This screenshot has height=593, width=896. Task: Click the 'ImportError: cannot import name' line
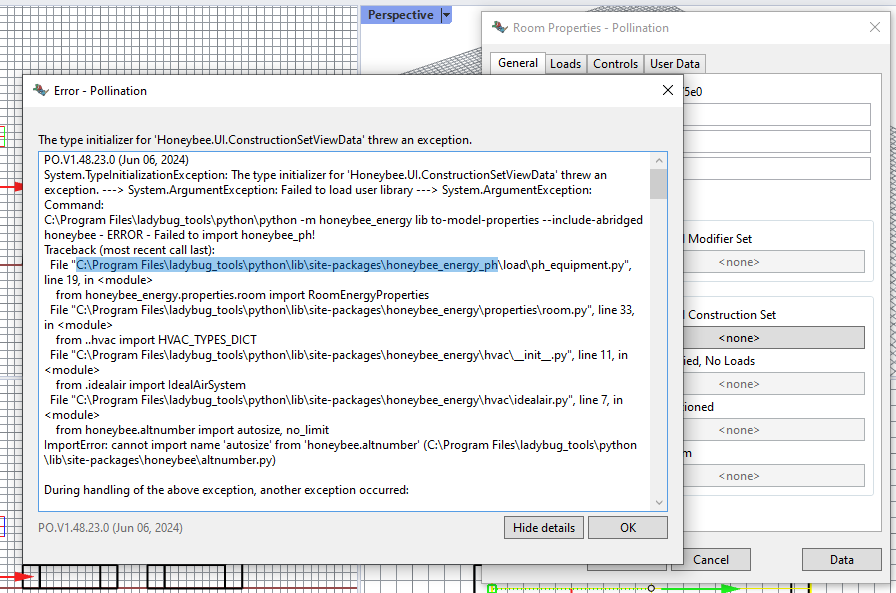pyautogui.click(x=341, y=452)
